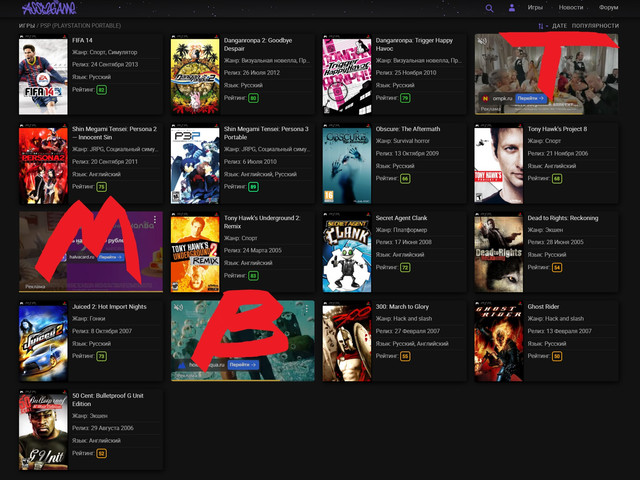Click 'Жанр: Survival horror' text
Screen dimensions: 640x480
click(402, 141)
